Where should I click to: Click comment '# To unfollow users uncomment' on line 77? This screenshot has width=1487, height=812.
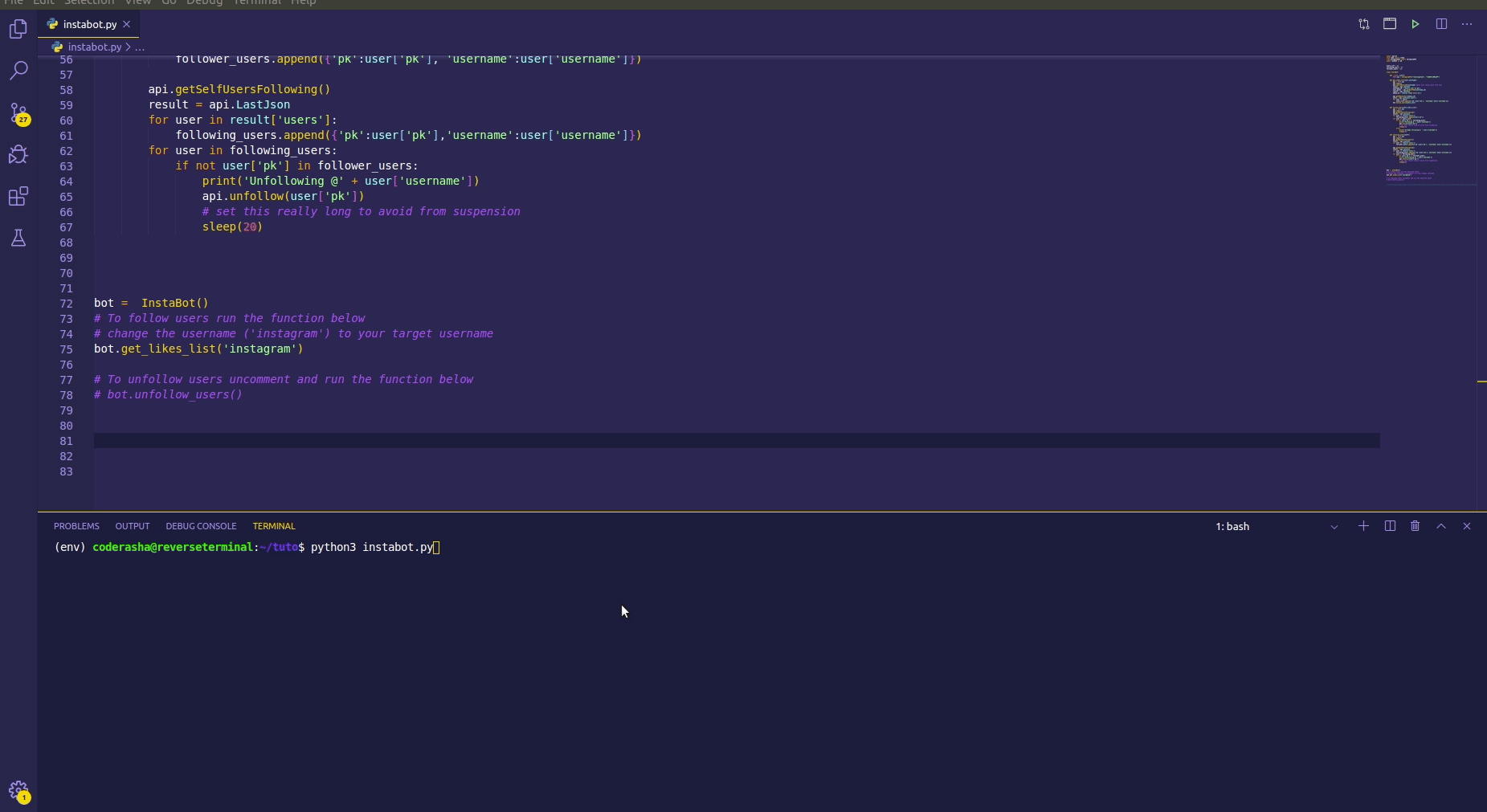pyautogui.click(x=284, y=379)
